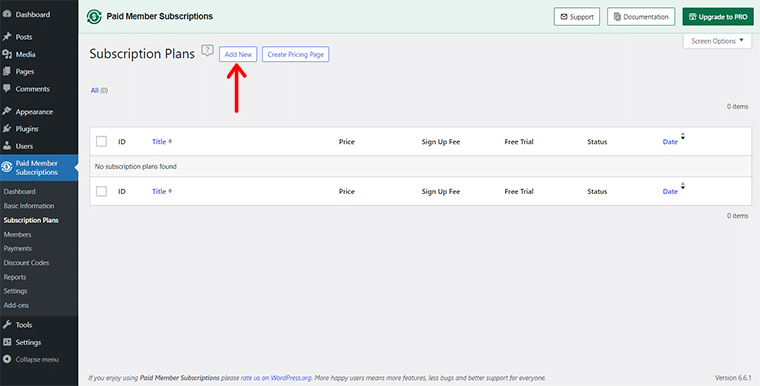Click the Version 6.6.1 footer text
760x386 pixels.
pos(733,378)
